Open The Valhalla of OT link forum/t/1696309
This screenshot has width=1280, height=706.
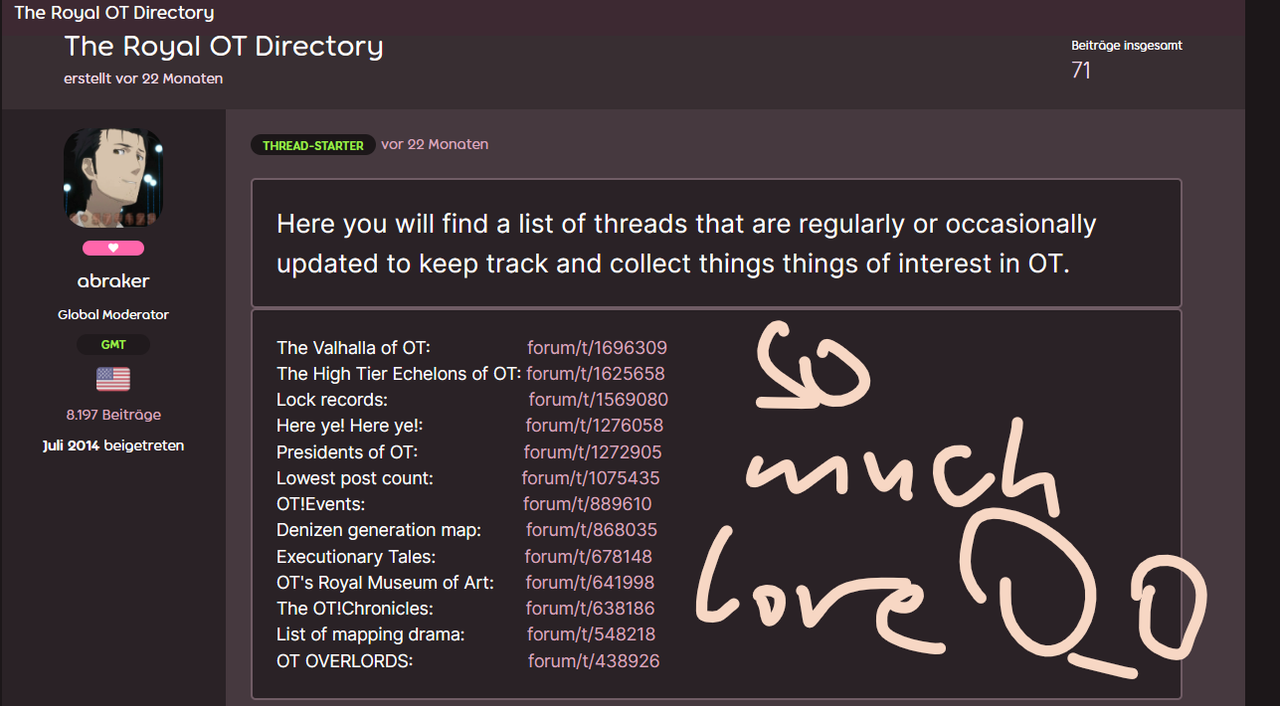597,348
